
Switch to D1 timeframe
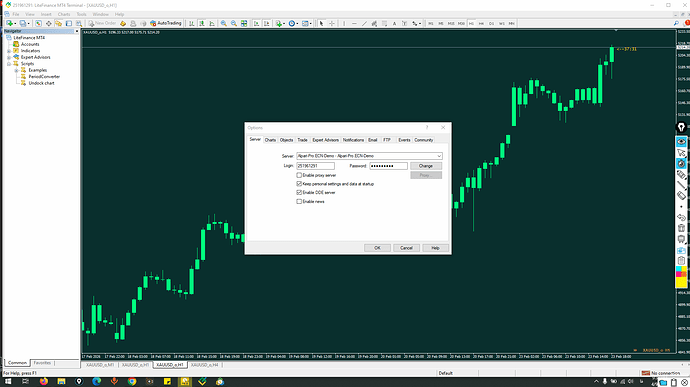492,23
